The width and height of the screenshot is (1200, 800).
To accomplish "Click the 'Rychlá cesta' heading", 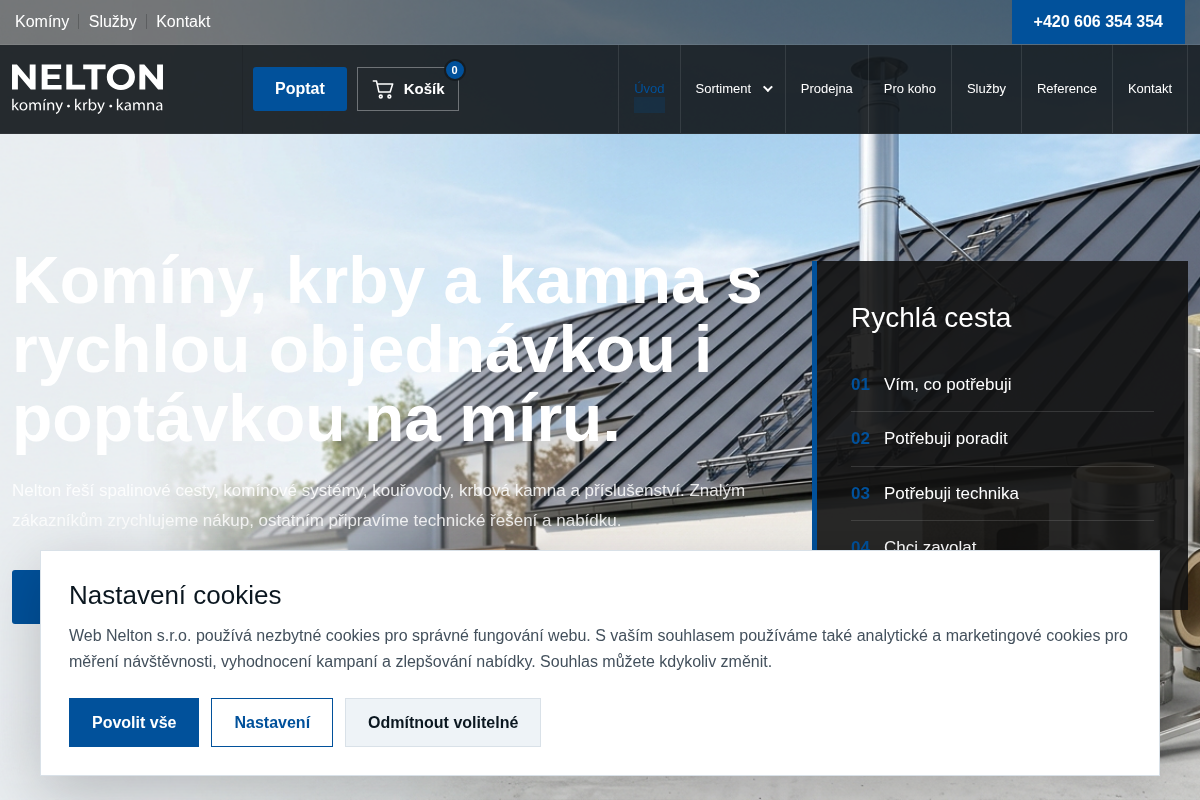I will tap(931, 318).
